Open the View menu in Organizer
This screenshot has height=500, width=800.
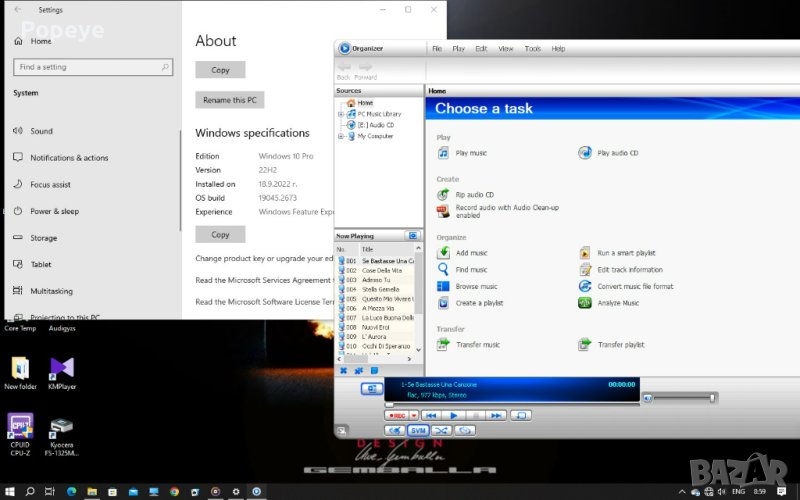[x=506, y=48]
